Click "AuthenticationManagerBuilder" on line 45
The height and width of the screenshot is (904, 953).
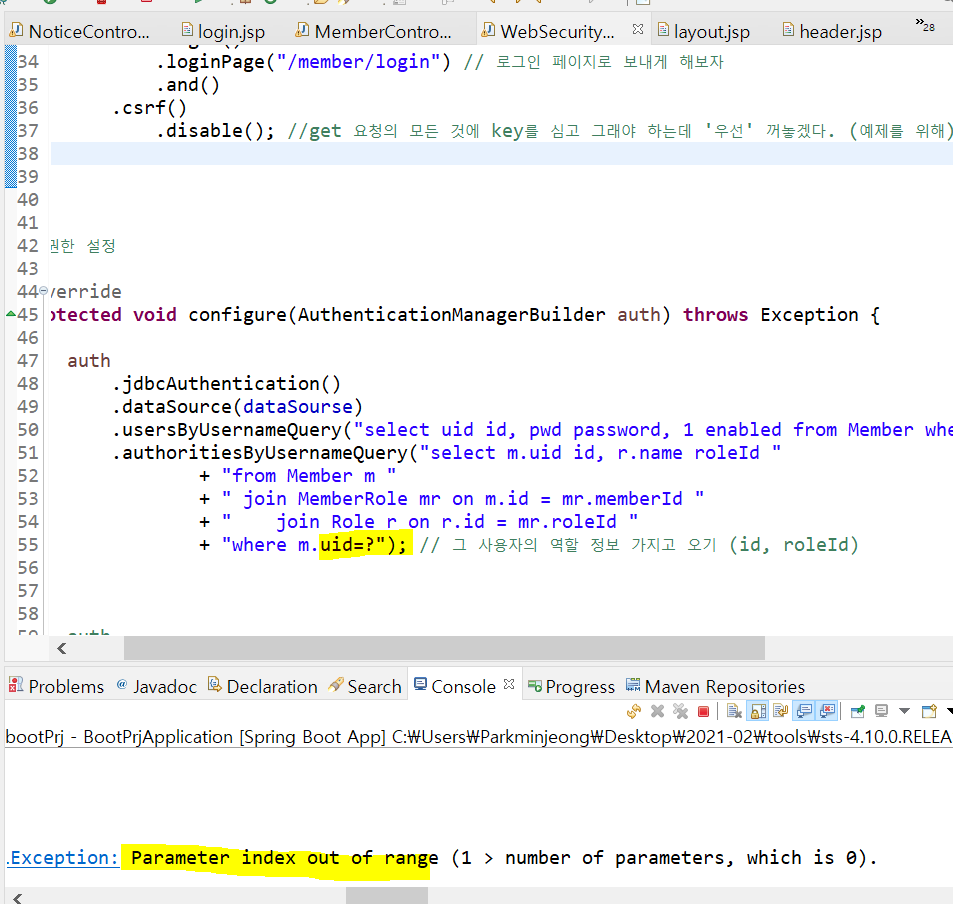coord(451,315)
